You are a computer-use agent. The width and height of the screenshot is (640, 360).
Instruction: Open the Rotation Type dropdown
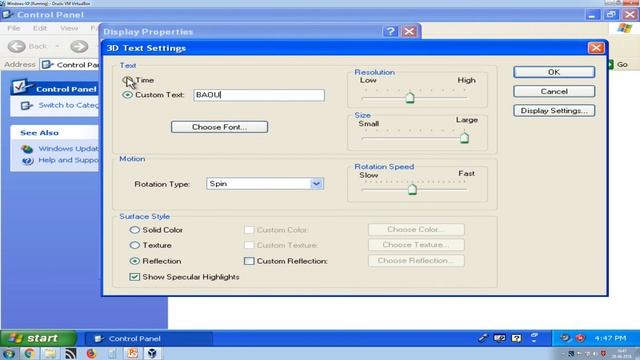(x=316, y=184)
